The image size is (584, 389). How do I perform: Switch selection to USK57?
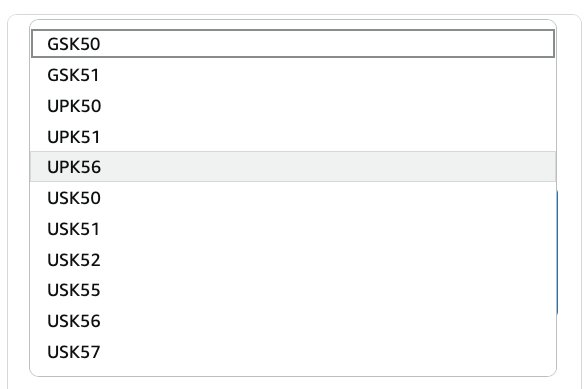point(293,352)
